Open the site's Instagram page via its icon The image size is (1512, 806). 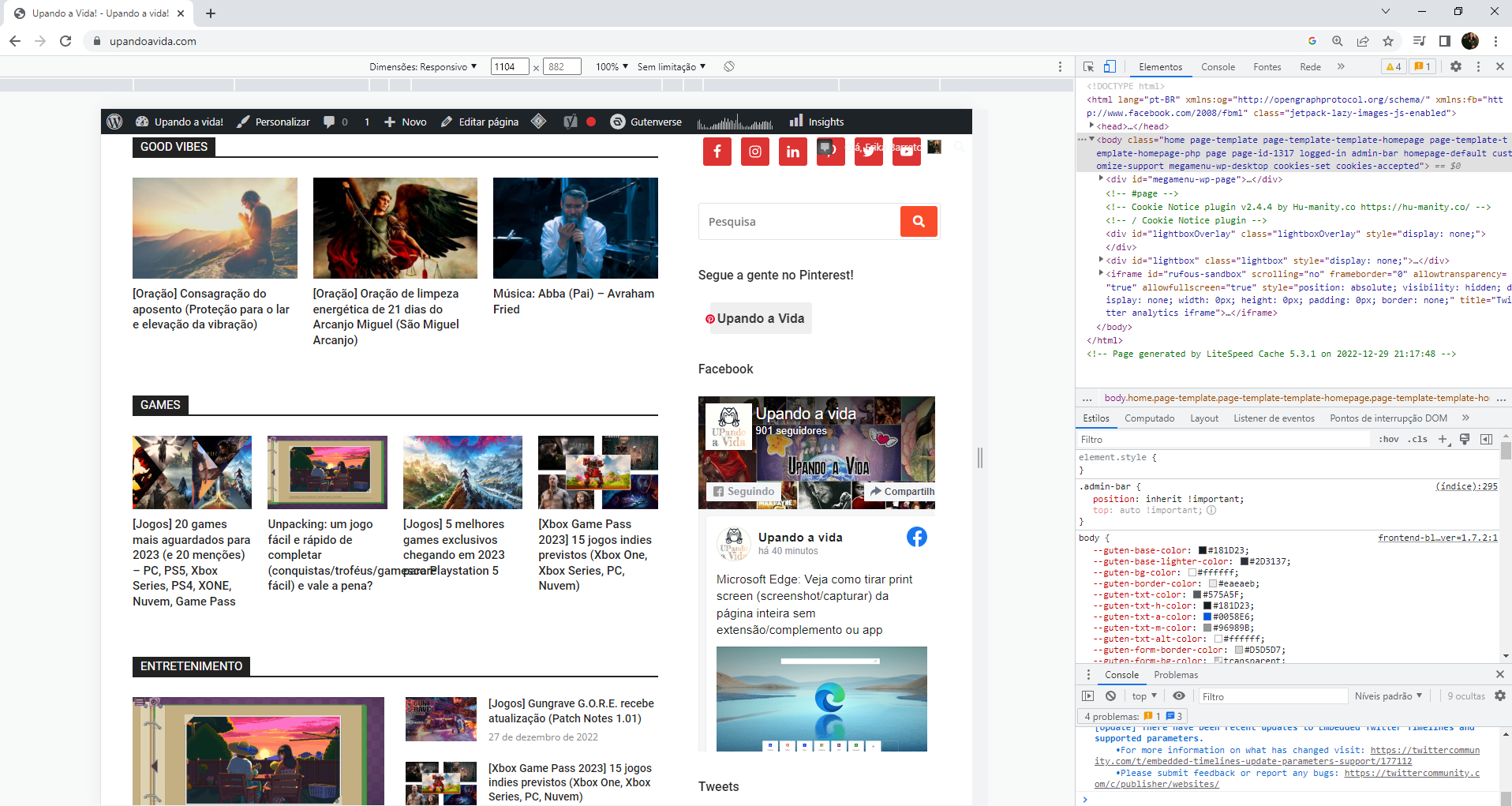point(754,152)
